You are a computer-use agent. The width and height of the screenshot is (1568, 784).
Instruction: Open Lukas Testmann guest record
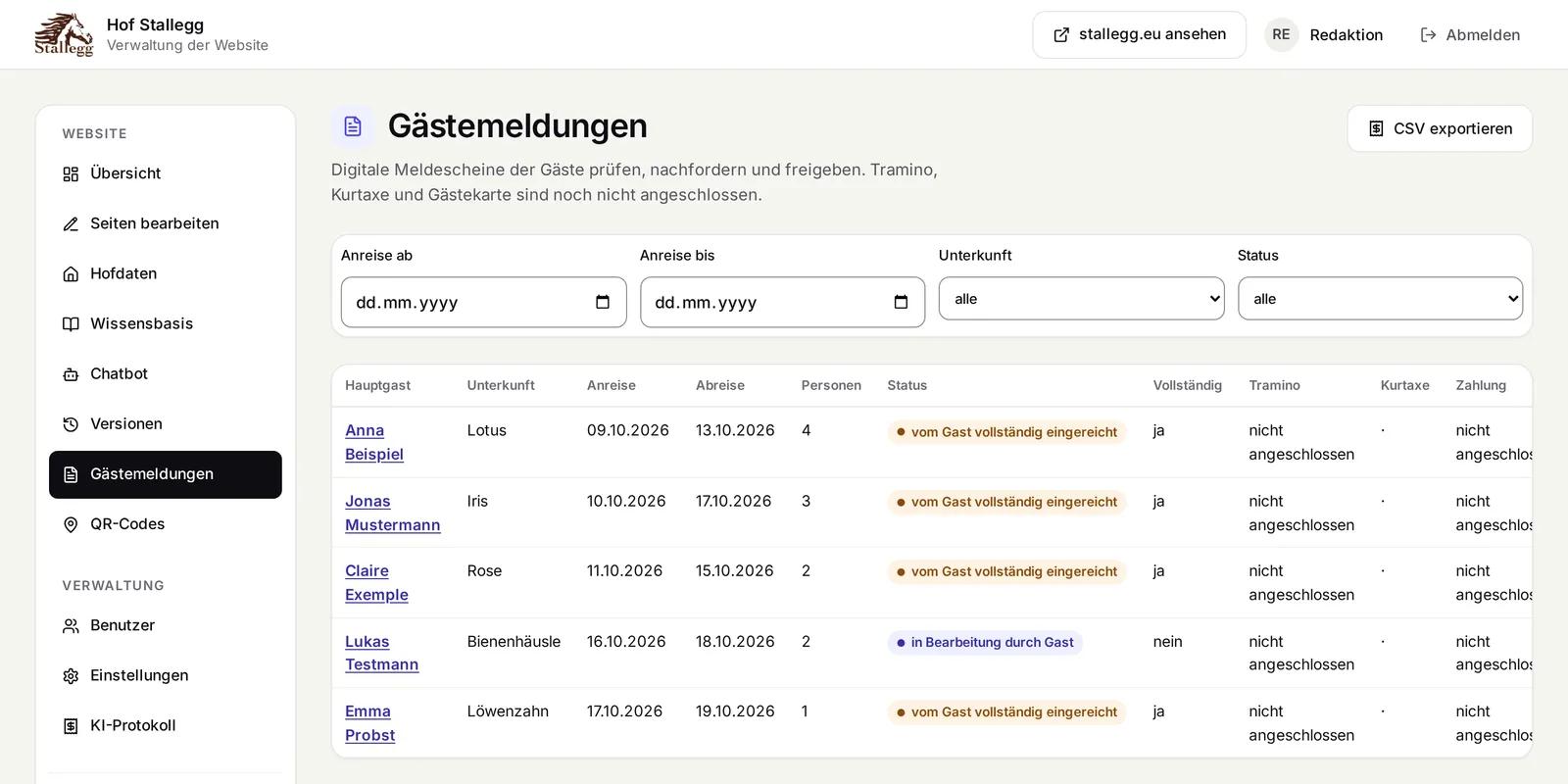click(x=381, y=653)
